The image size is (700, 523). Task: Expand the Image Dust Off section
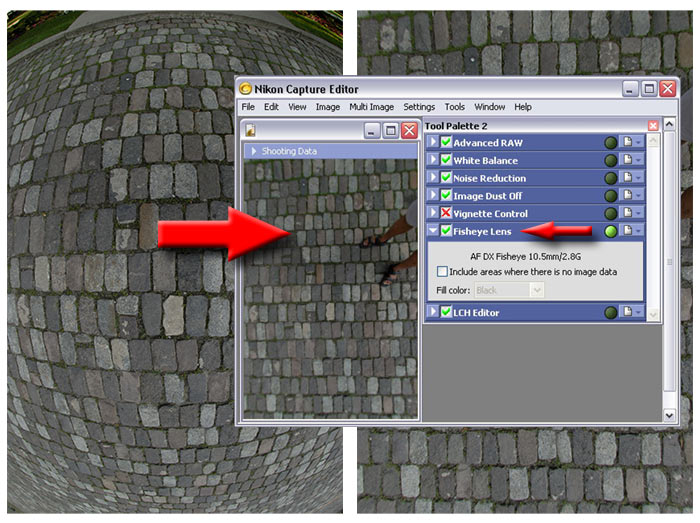pyautogui.click(x=433, y=195)
